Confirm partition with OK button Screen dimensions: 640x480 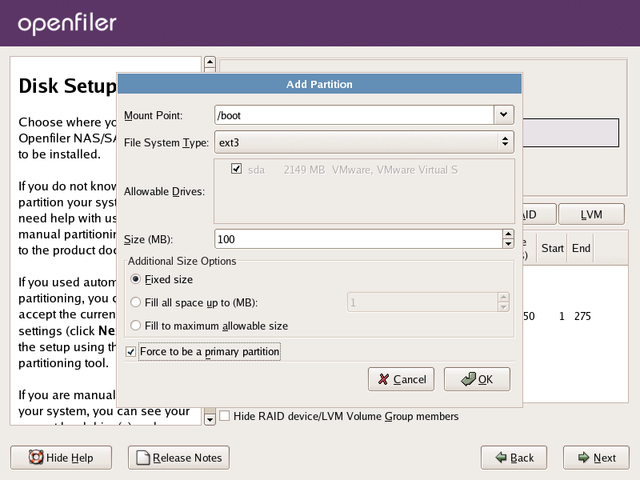coord(477,379)
